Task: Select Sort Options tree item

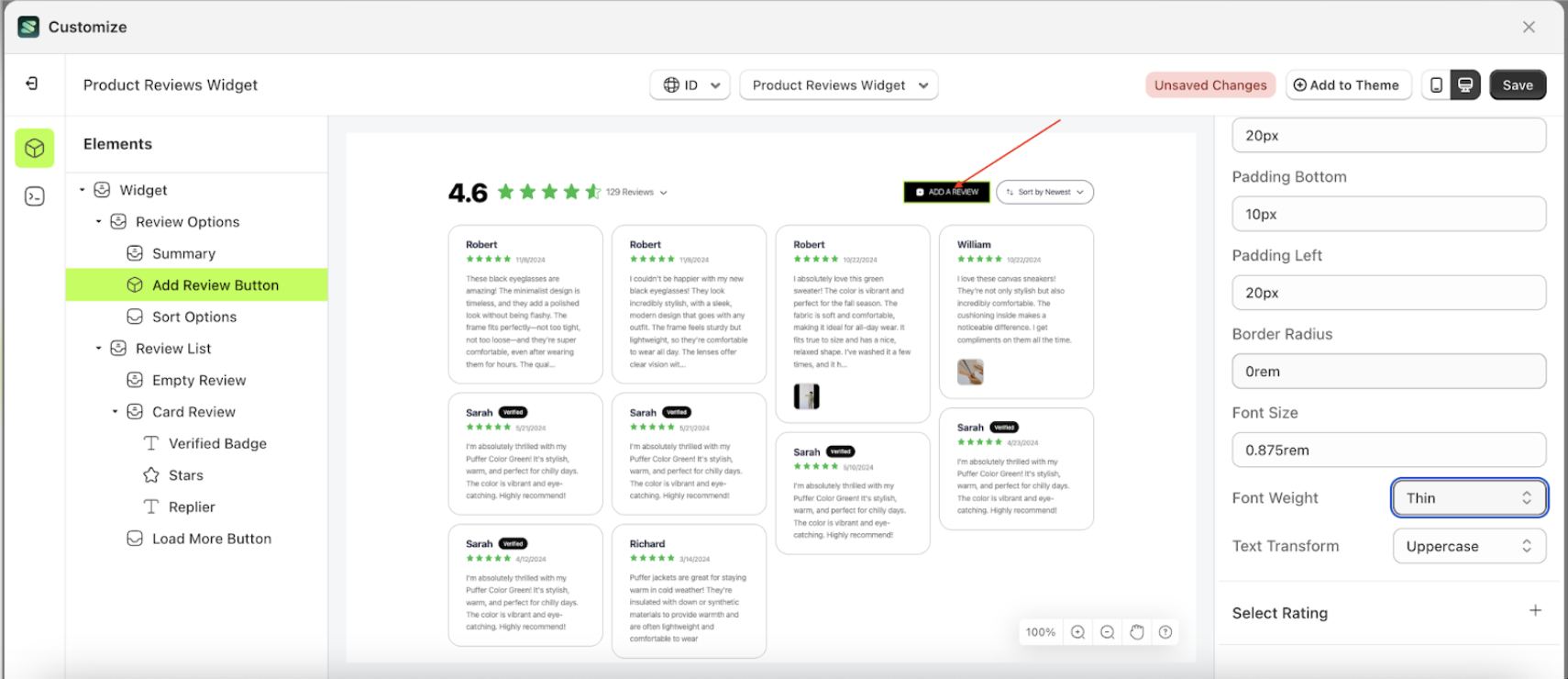Action: (196, 317)
